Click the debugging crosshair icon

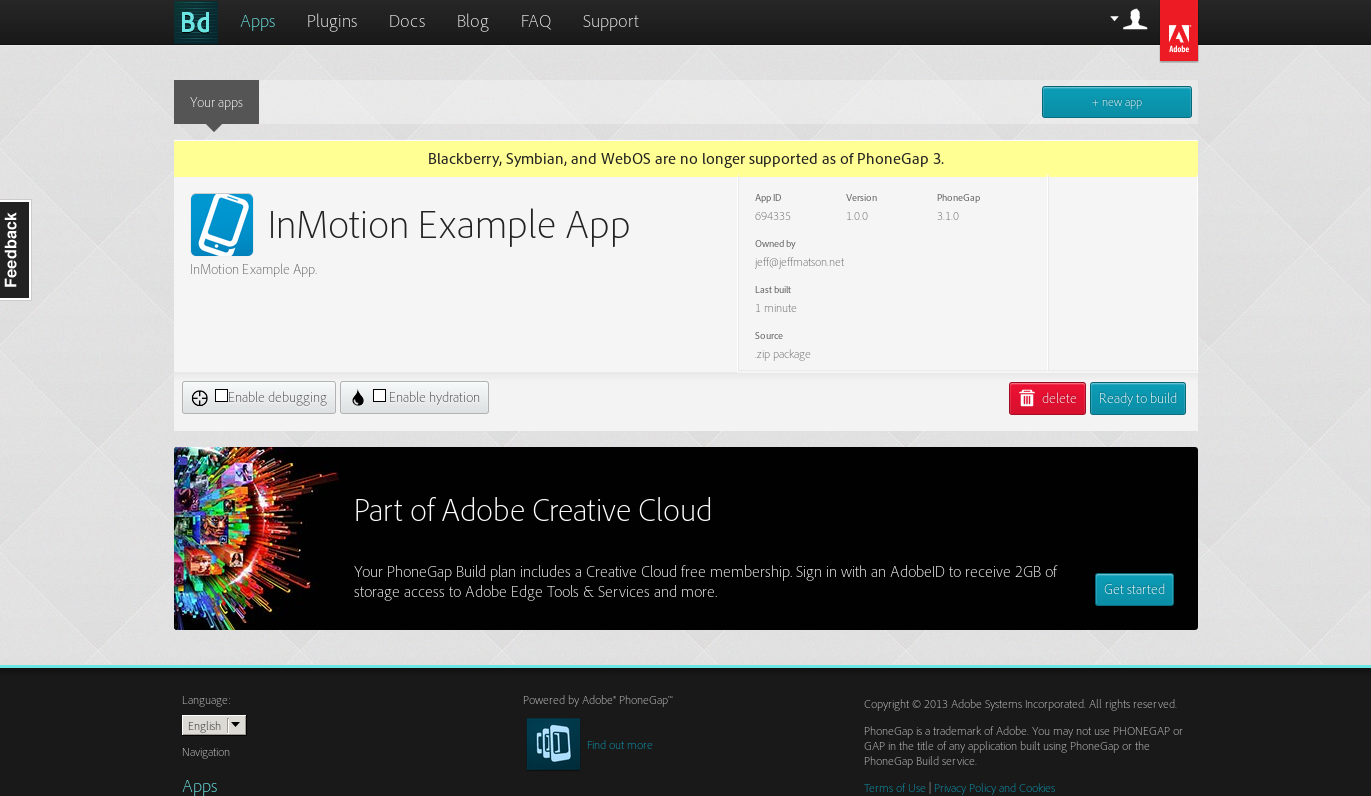[199, 398]
